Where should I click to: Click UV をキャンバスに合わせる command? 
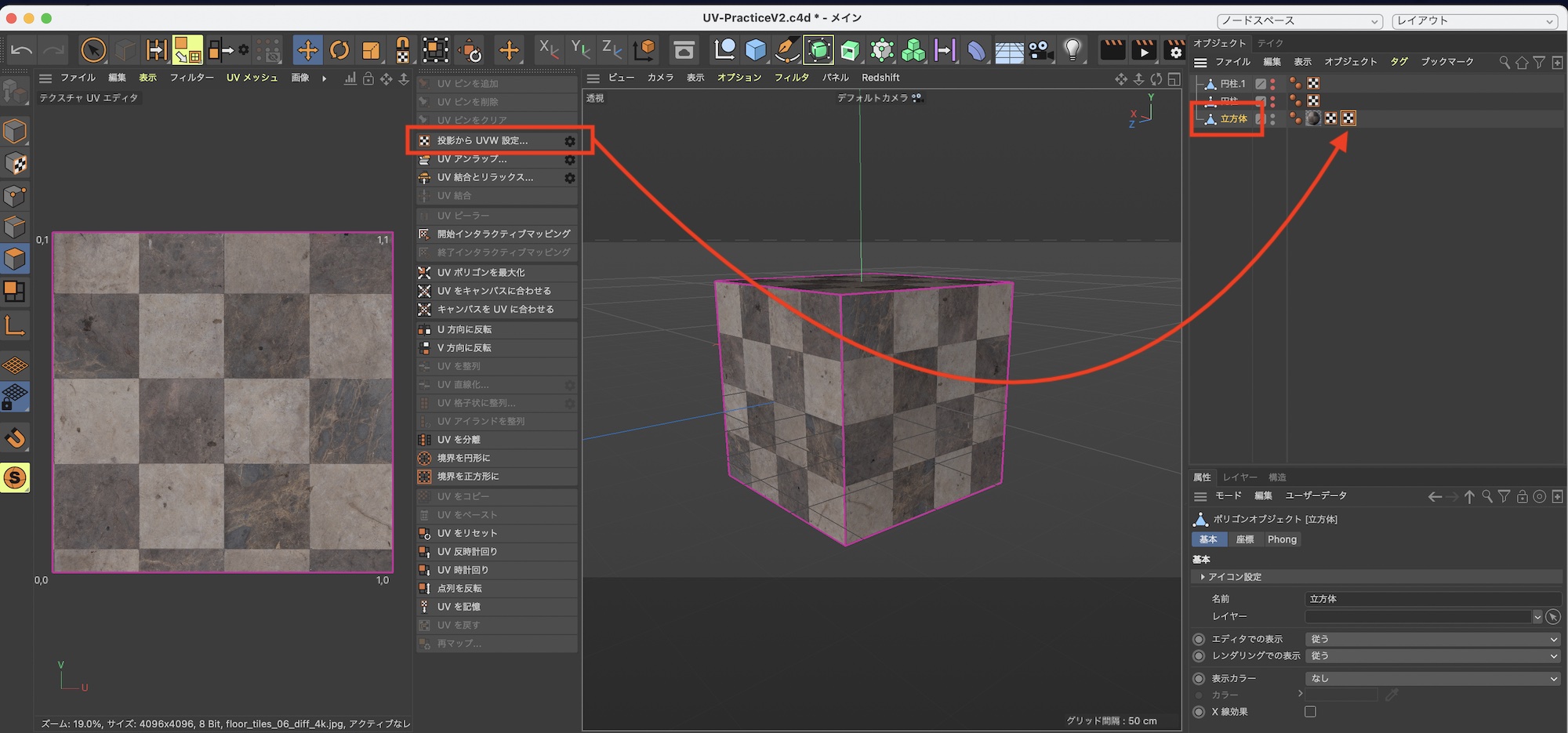point(494,291)
